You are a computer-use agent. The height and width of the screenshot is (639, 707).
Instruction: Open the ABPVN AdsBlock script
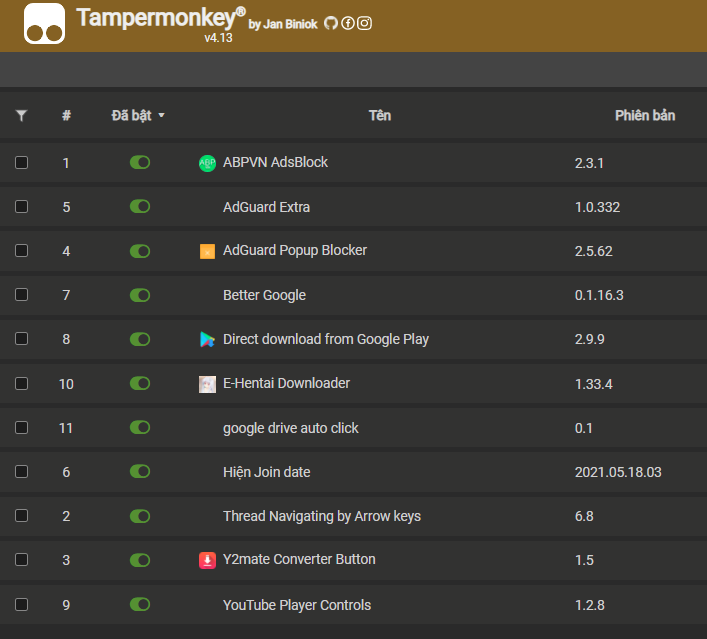[x=275, y=162]
